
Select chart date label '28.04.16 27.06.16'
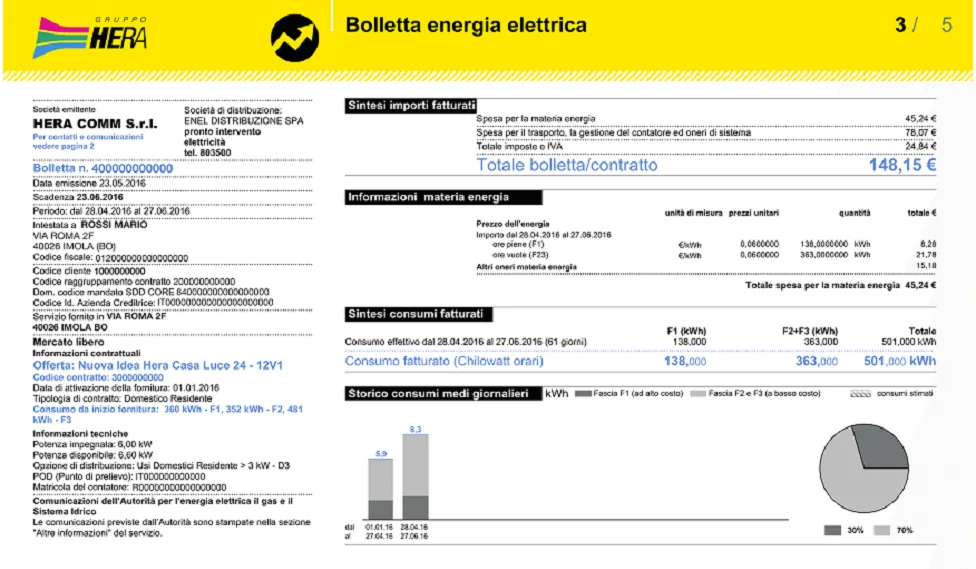pyautogui.click(x=414, y=532)
